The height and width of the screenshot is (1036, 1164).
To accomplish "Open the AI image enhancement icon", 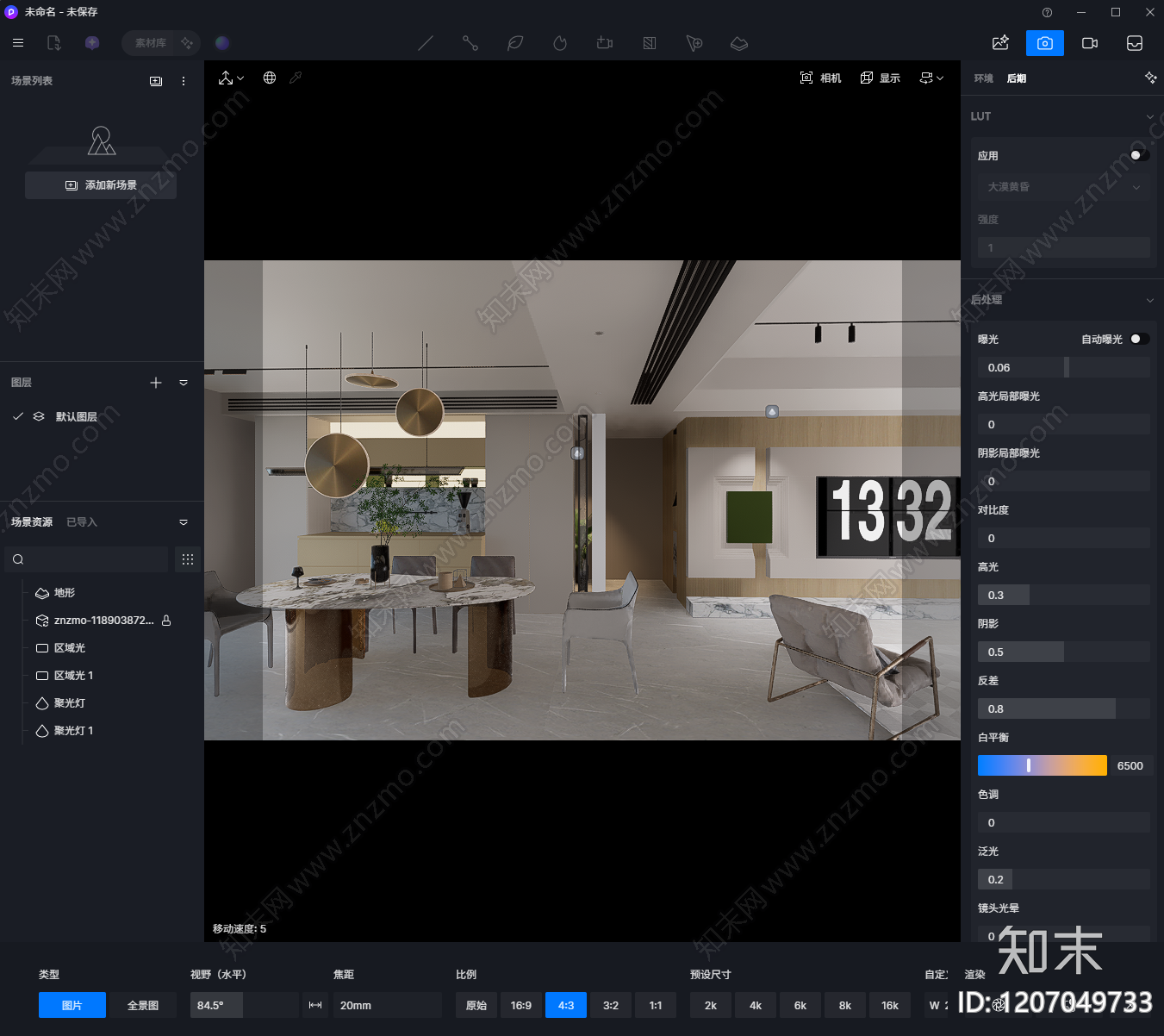I will pyautogui.click(x=1000, y=43).
